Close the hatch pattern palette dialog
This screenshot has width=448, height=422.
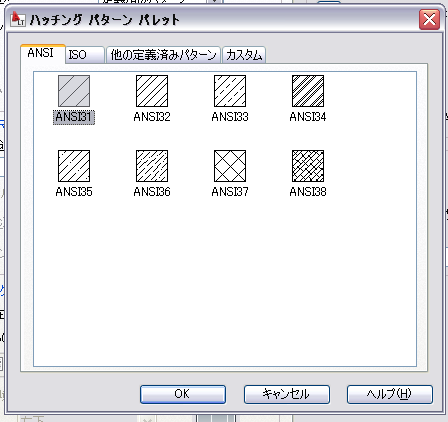(x=429, y=19)
